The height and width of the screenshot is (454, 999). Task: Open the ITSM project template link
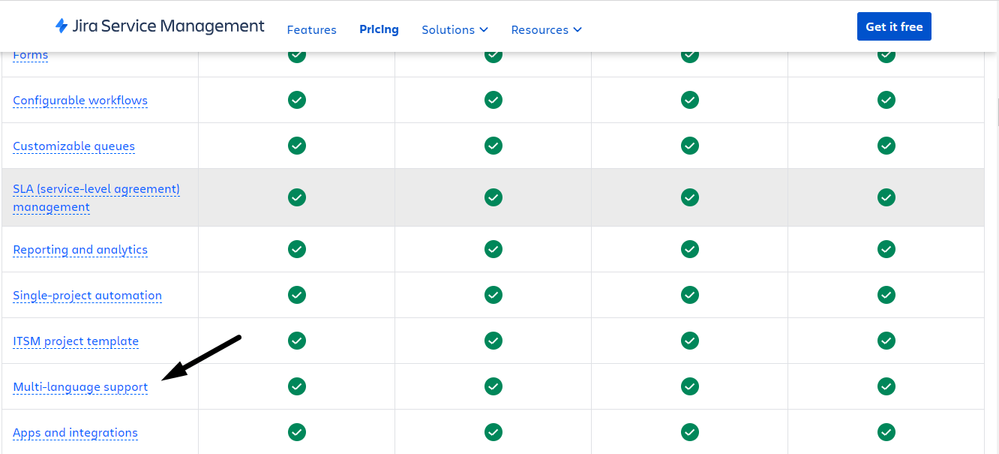pyautogui.click(x=76, y=341)
